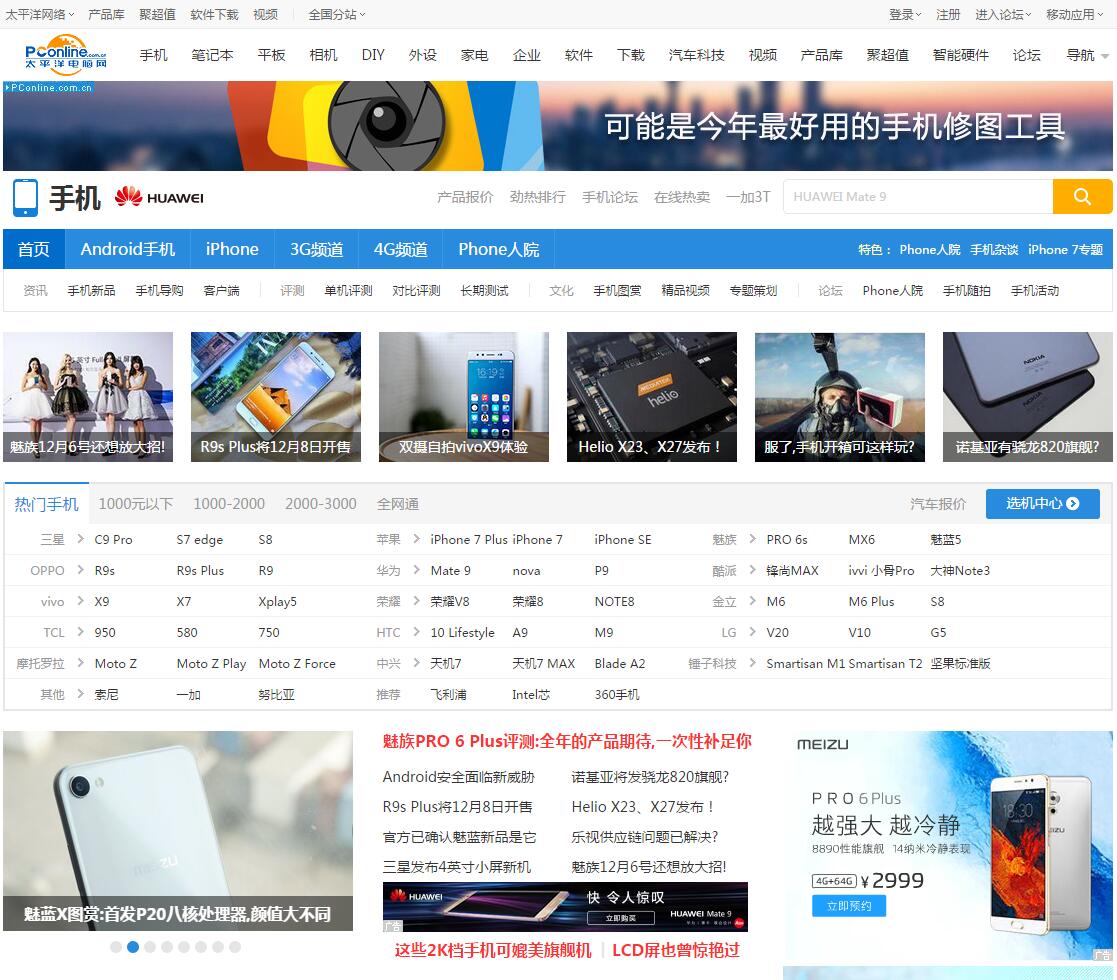Click the orange search magnifier button
Image resolution: width=1117 pixels, height=980 pixels.
[x=1082, y=197]
